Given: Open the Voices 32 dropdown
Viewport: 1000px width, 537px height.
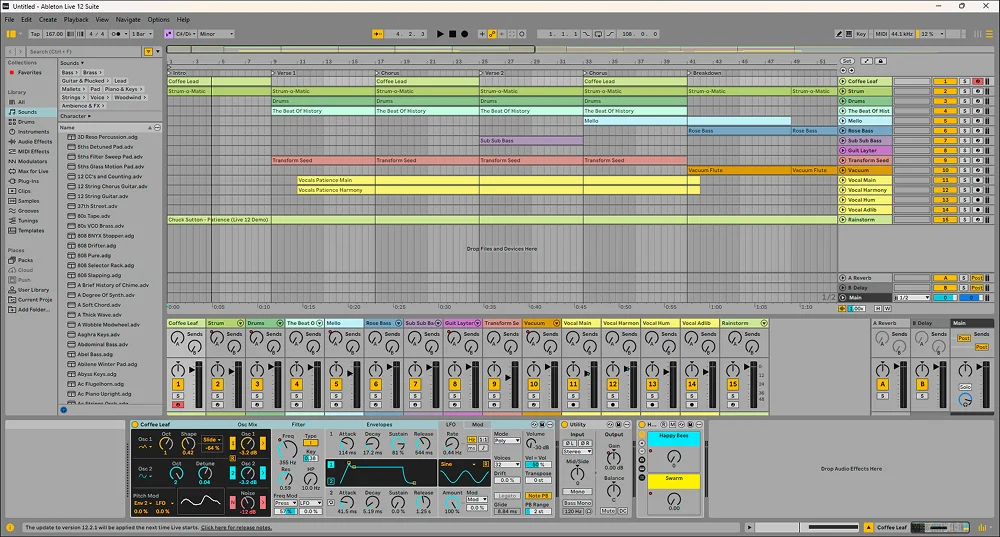Looking at the screenshot, I should click(x=507, y=465).
